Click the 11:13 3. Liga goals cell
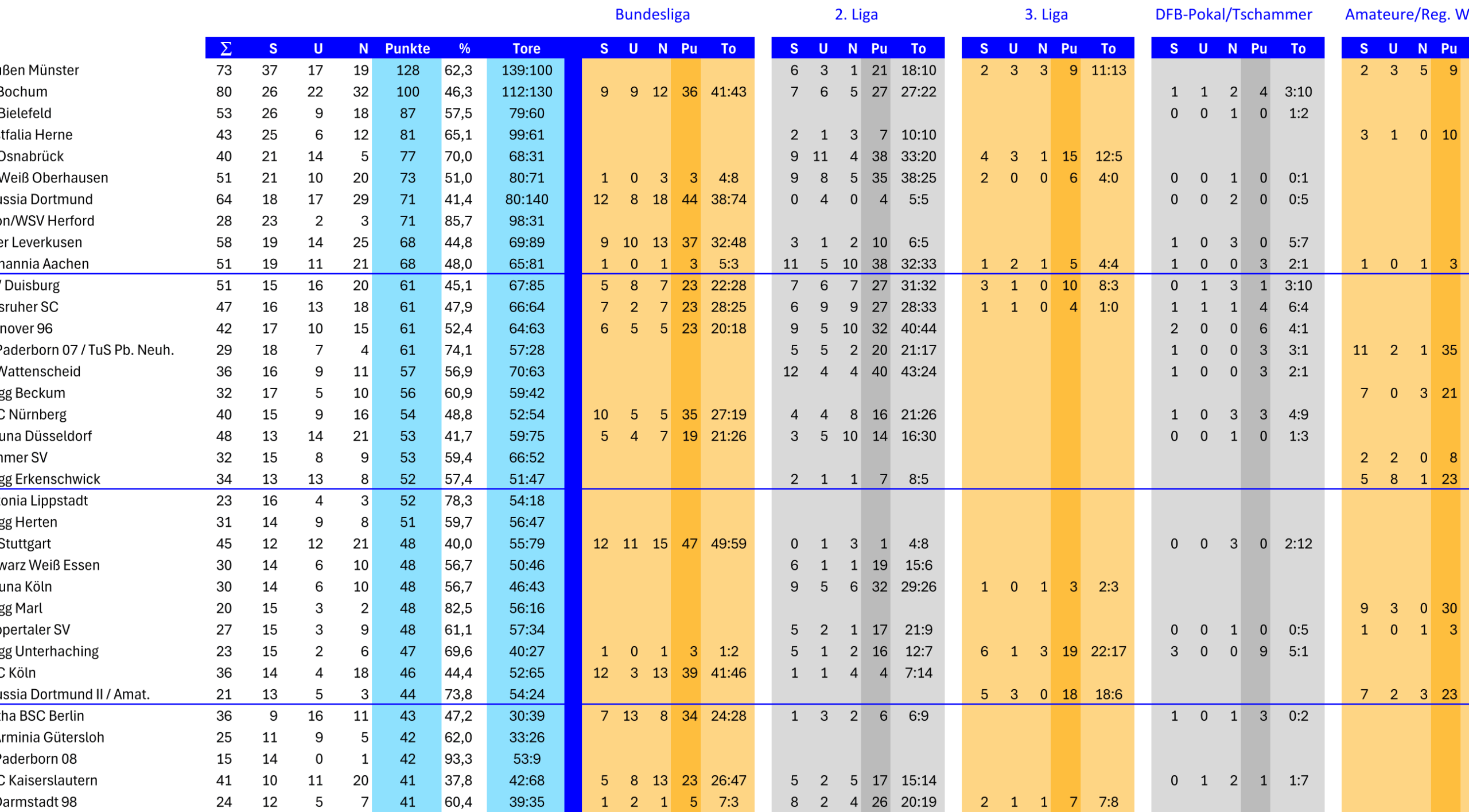Viewport: 1469px width, 812px height. click(x=1108, y=70)
